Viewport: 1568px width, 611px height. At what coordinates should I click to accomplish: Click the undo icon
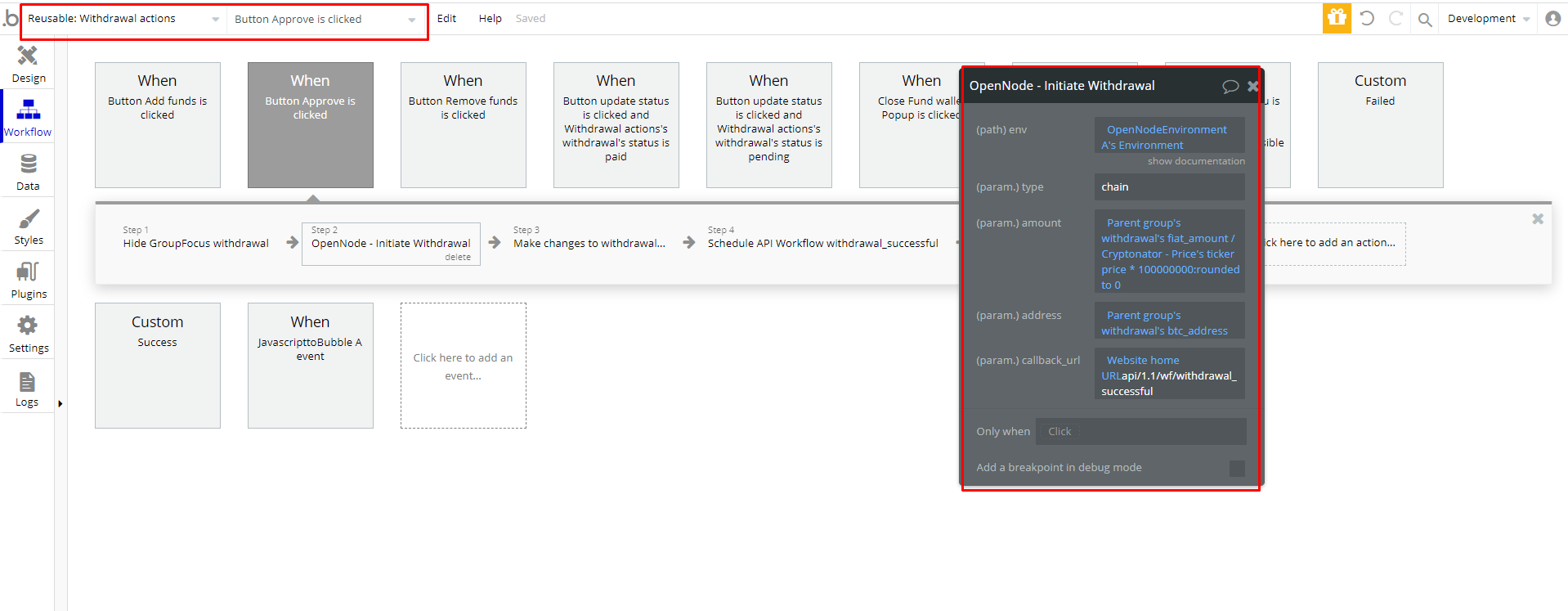pyautogui.click(x=1367, y=18)
